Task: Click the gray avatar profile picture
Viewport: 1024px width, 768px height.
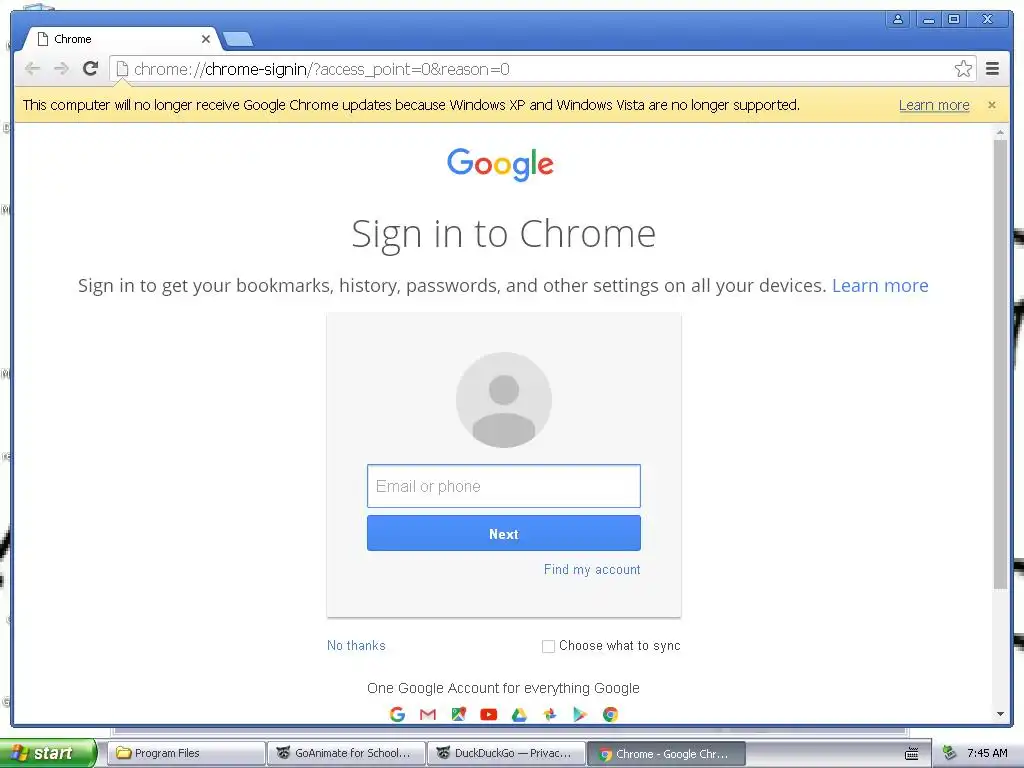Action: (504, 400)
